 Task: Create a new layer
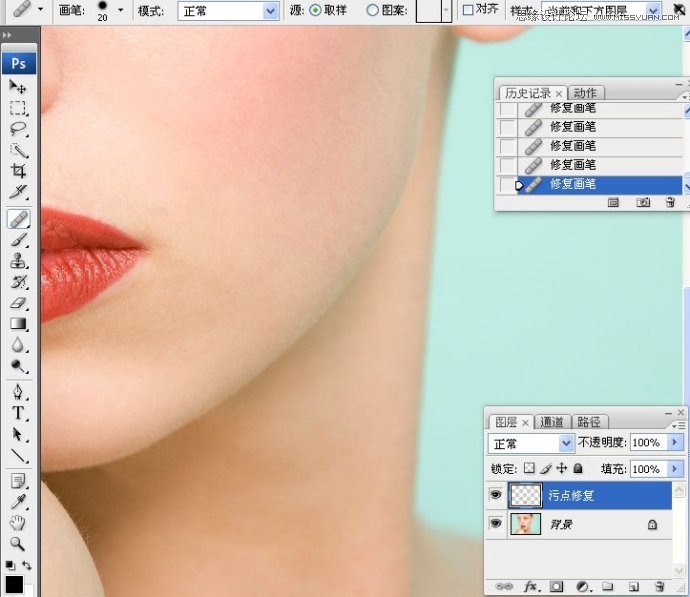633,586
